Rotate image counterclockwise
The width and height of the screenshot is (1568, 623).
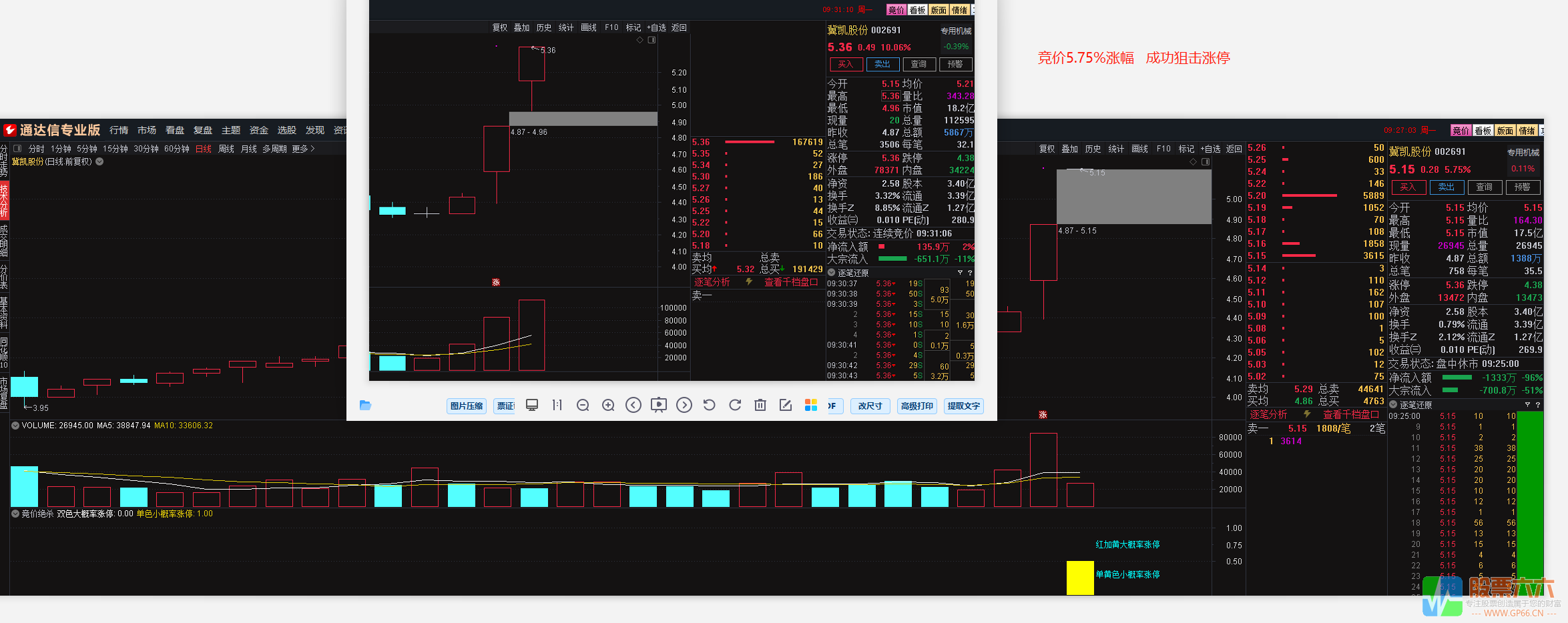(x=710, y=405)
